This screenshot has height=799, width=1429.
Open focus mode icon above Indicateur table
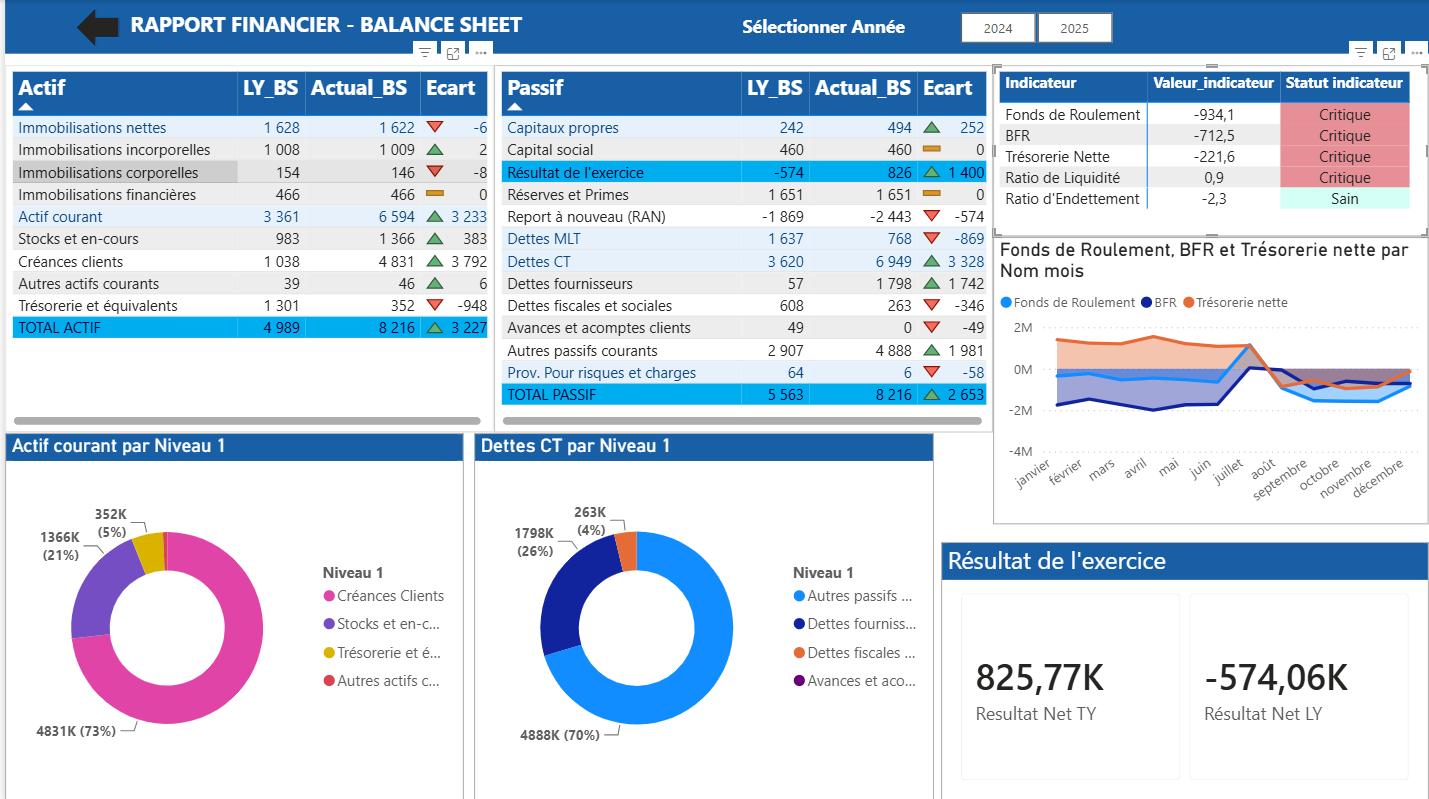1389,51
